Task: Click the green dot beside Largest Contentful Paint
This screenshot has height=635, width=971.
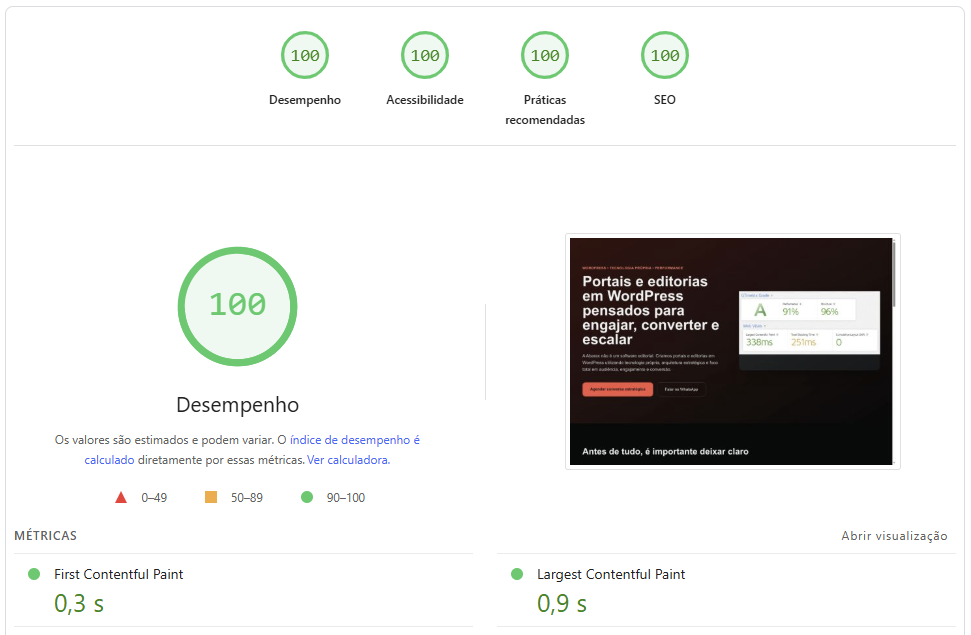Action: [517, 574]
